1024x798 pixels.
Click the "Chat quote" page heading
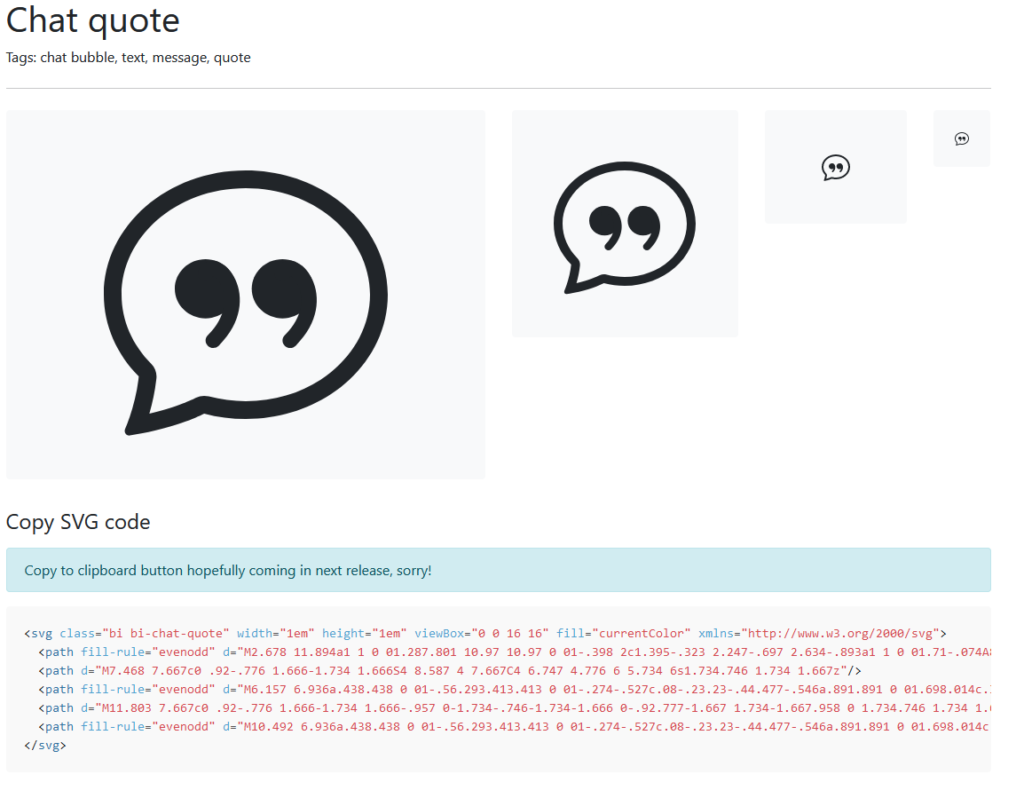pyautogui.click(x=93, y=20)
